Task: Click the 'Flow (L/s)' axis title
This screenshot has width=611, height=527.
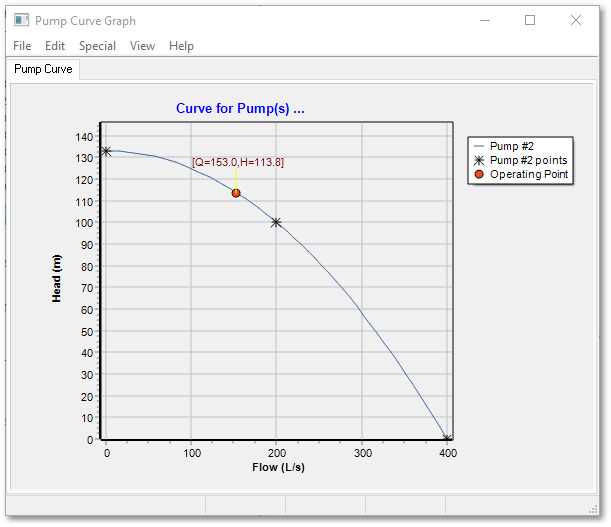Action: (x=278, y=467)
